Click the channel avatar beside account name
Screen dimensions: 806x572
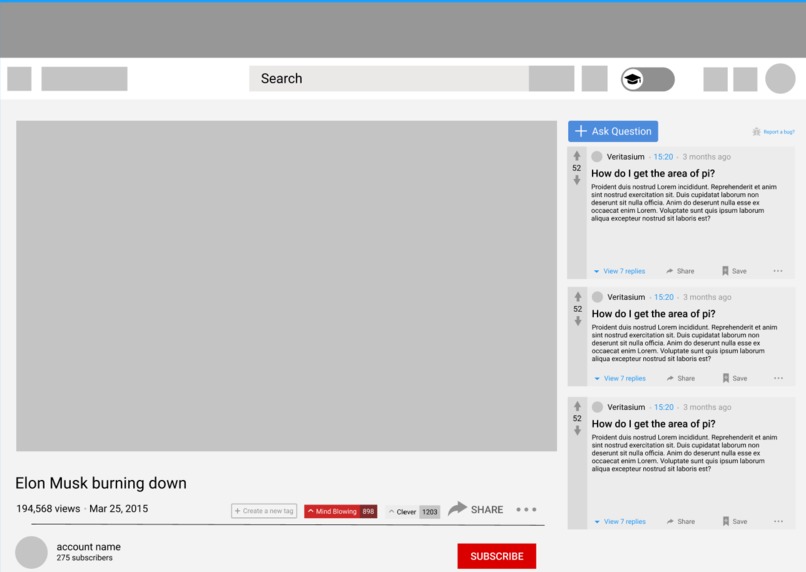click(31, 552)
